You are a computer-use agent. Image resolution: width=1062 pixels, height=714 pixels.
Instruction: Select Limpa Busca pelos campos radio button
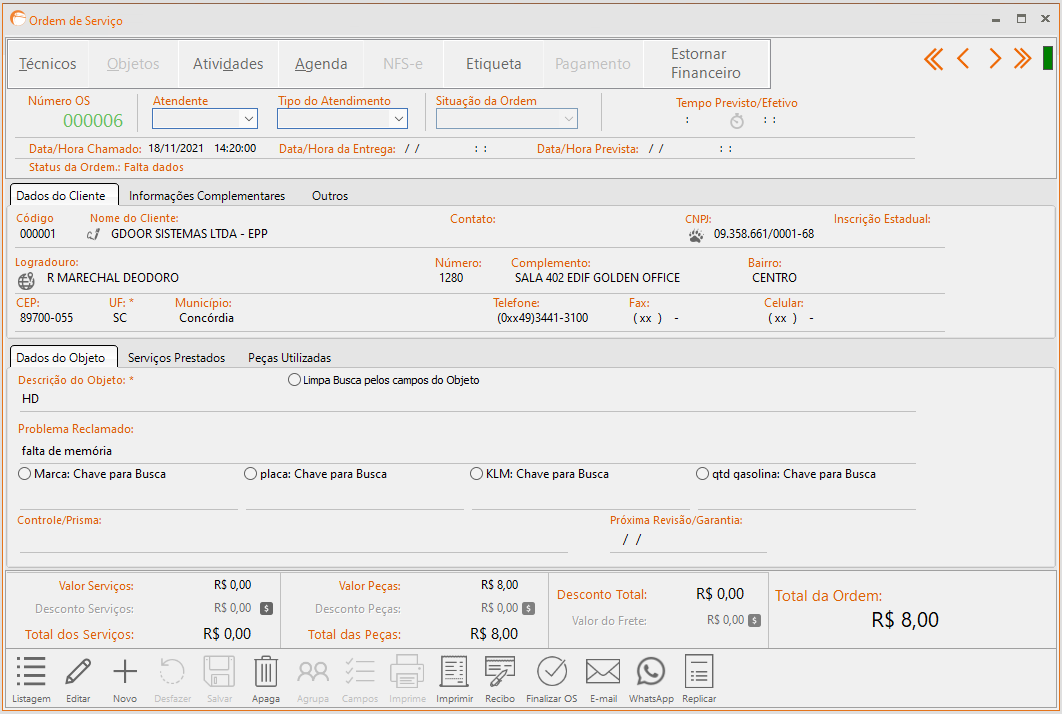point(294,380)
